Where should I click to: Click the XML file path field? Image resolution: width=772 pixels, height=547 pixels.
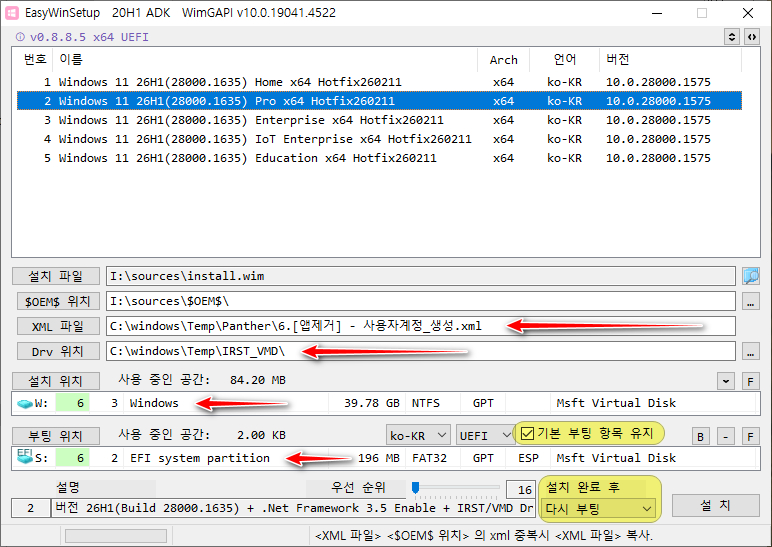[421, 326]
